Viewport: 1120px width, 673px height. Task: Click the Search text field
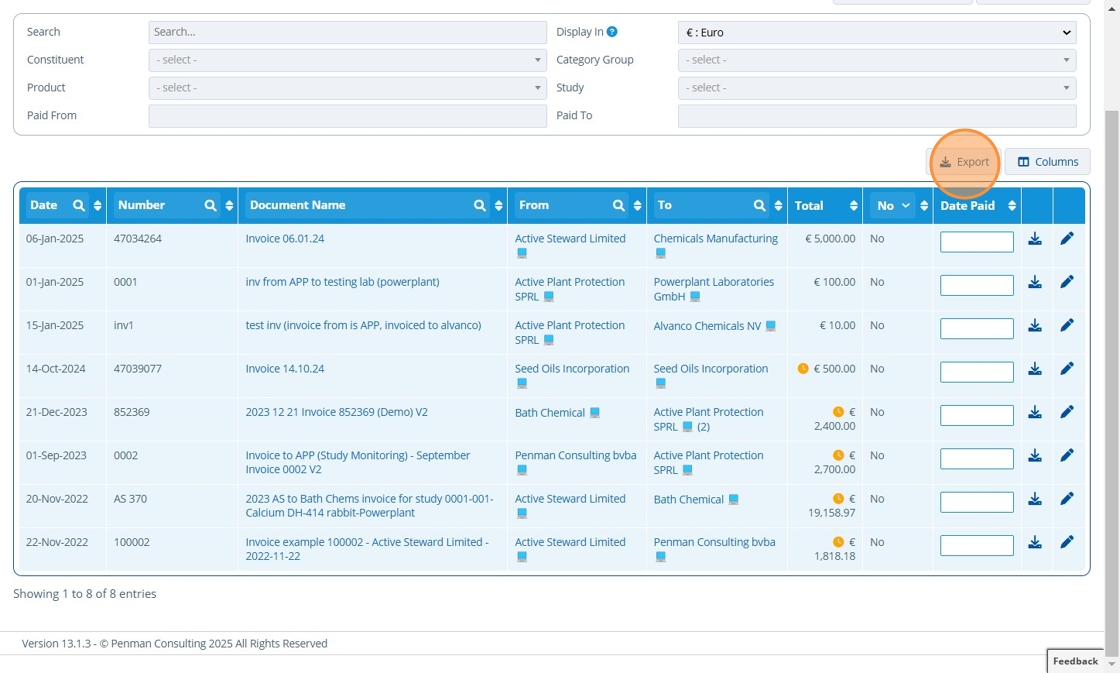347,32
